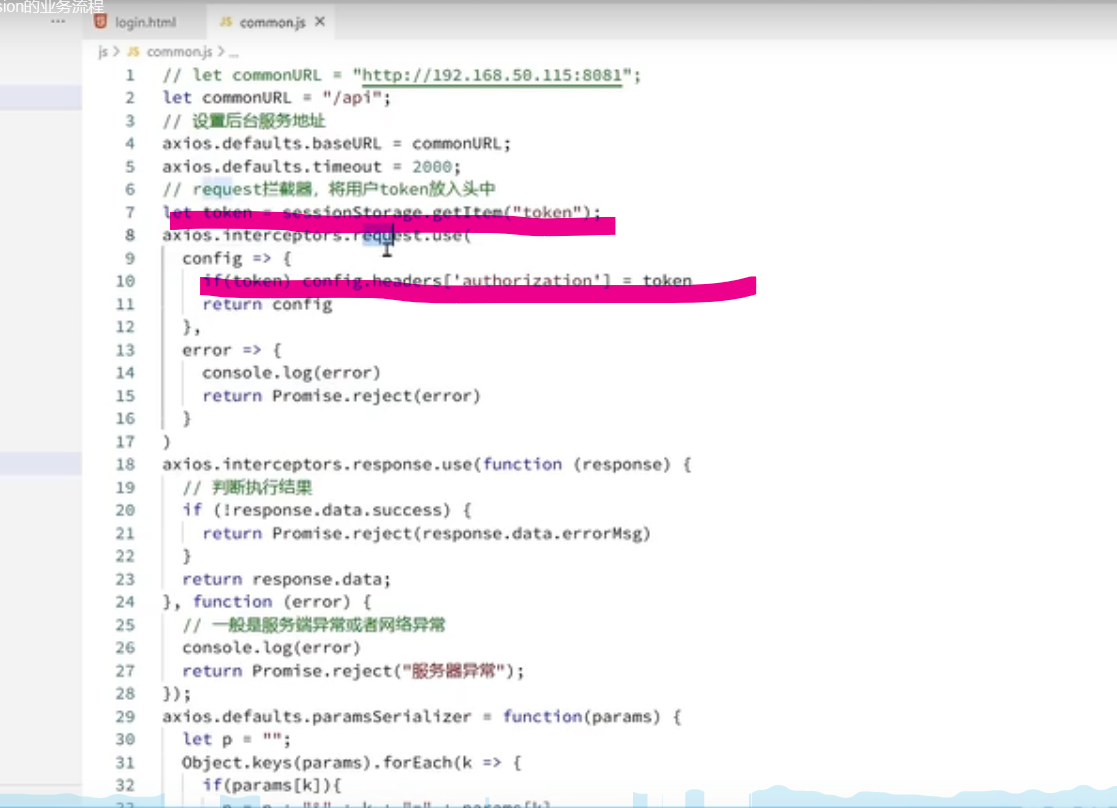The width and height of the screenshot is (1117, 808).
Task: Click 'config => {' on line 9
Action: (x=237, y=258)
